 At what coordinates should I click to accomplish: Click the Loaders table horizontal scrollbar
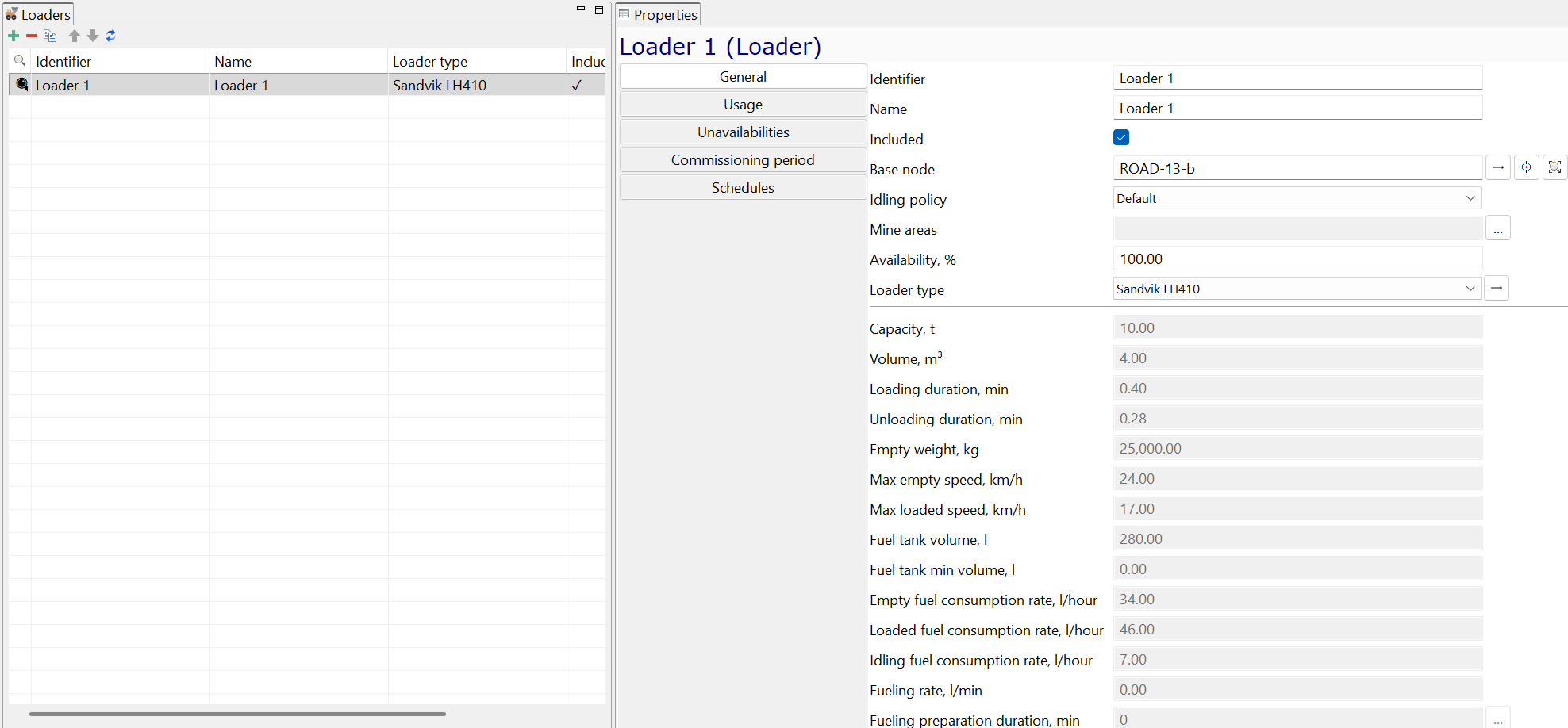pyautogui.click(x=237, y=714)
